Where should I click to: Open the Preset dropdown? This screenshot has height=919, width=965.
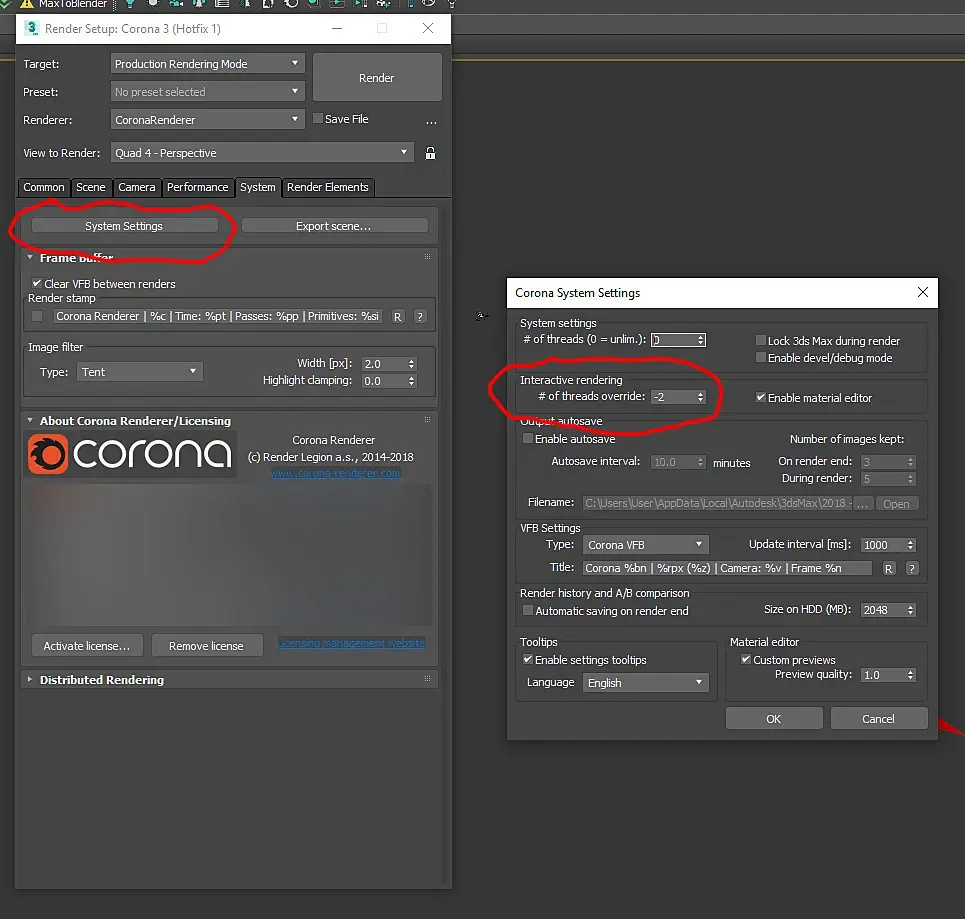[x=207, y=92]
